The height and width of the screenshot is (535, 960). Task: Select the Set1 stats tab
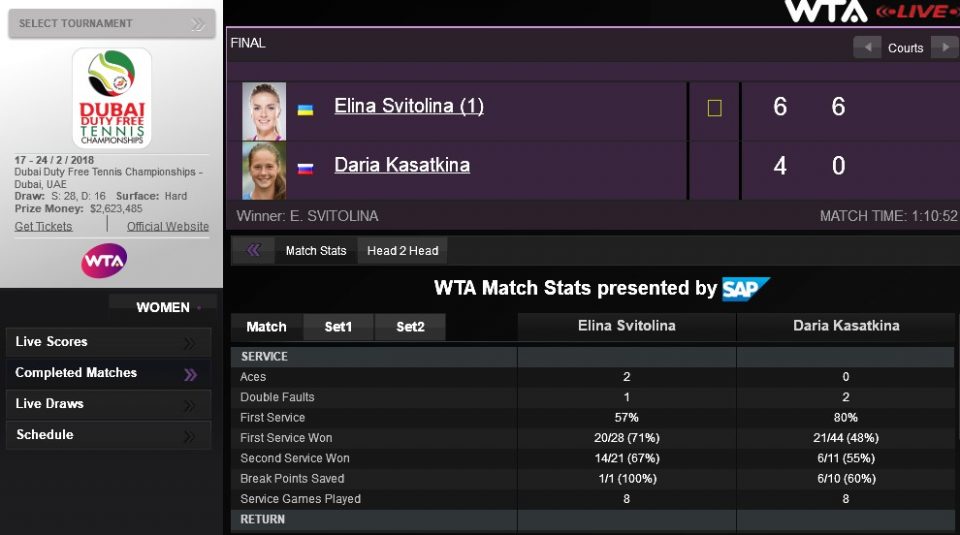(339, 327)
